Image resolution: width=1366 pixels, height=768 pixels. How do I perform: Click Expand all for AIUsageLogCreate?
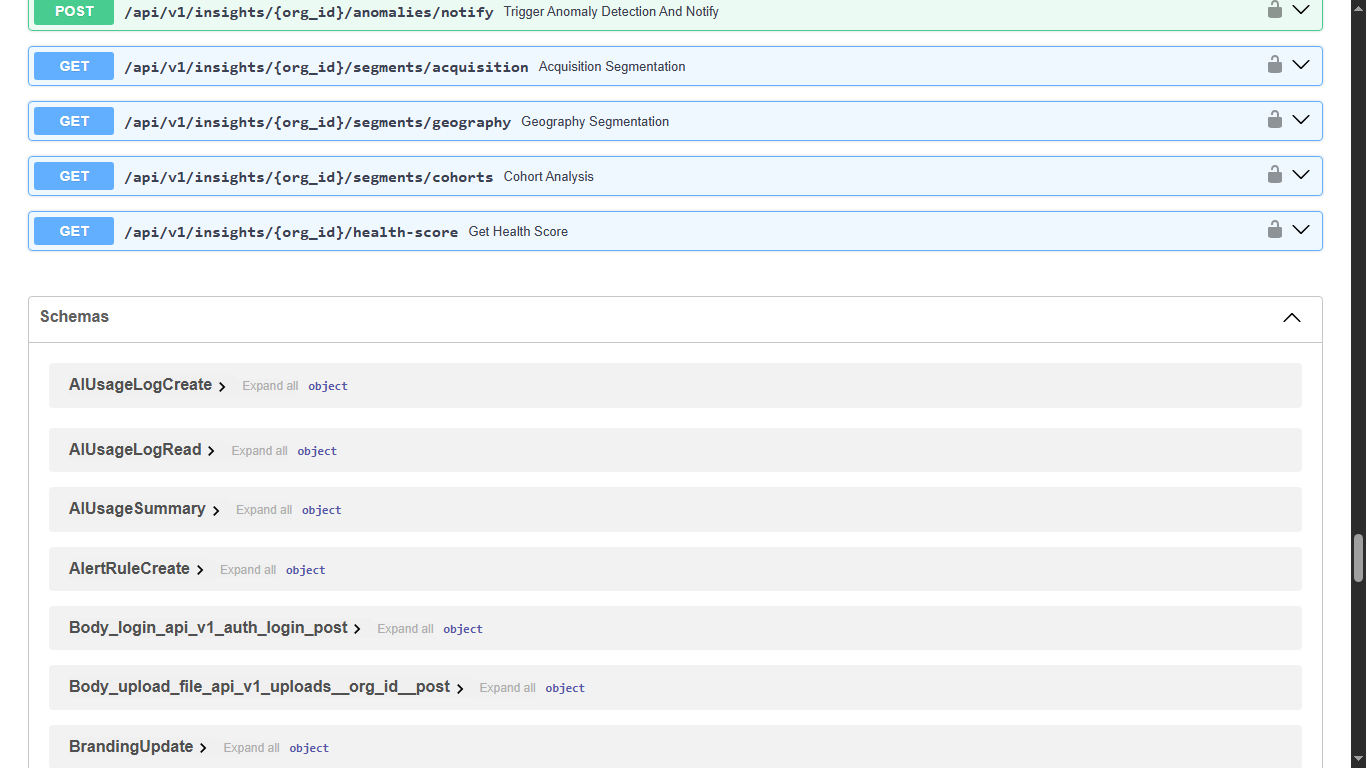pos(270,386)
